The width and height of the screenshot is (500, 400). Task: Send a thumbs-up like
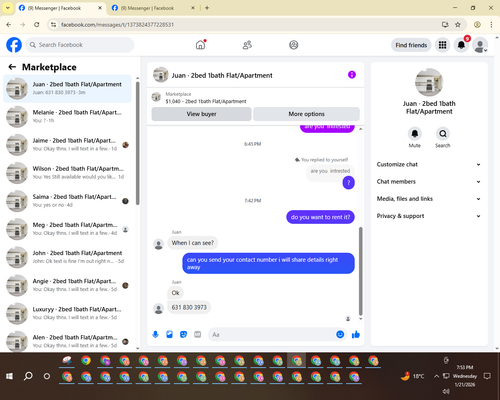tap(356, 334)
